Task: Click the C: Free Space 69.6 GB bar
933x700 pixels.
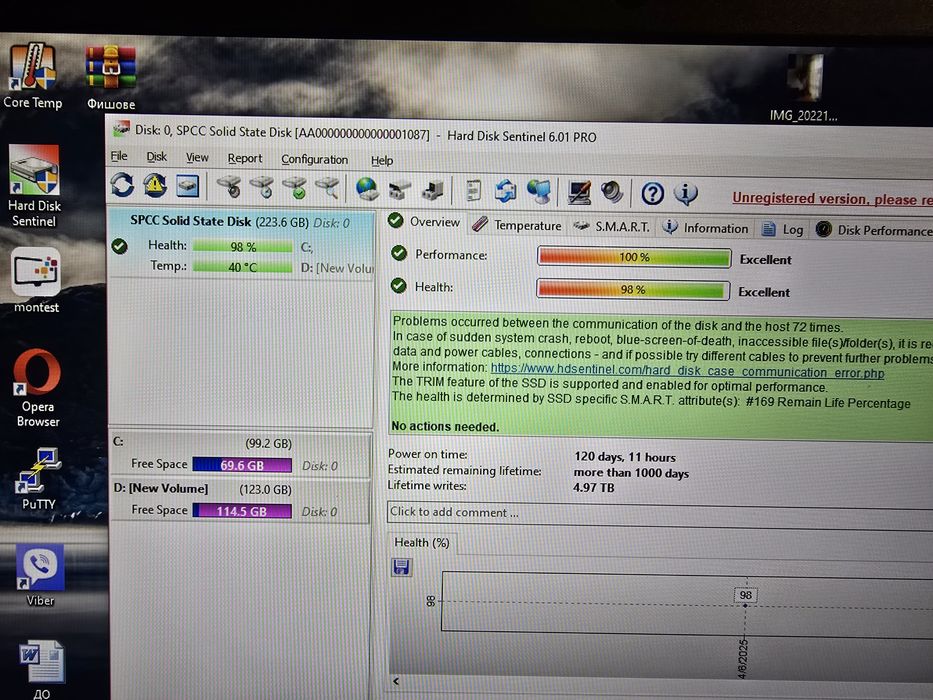Action: [242, 465]
